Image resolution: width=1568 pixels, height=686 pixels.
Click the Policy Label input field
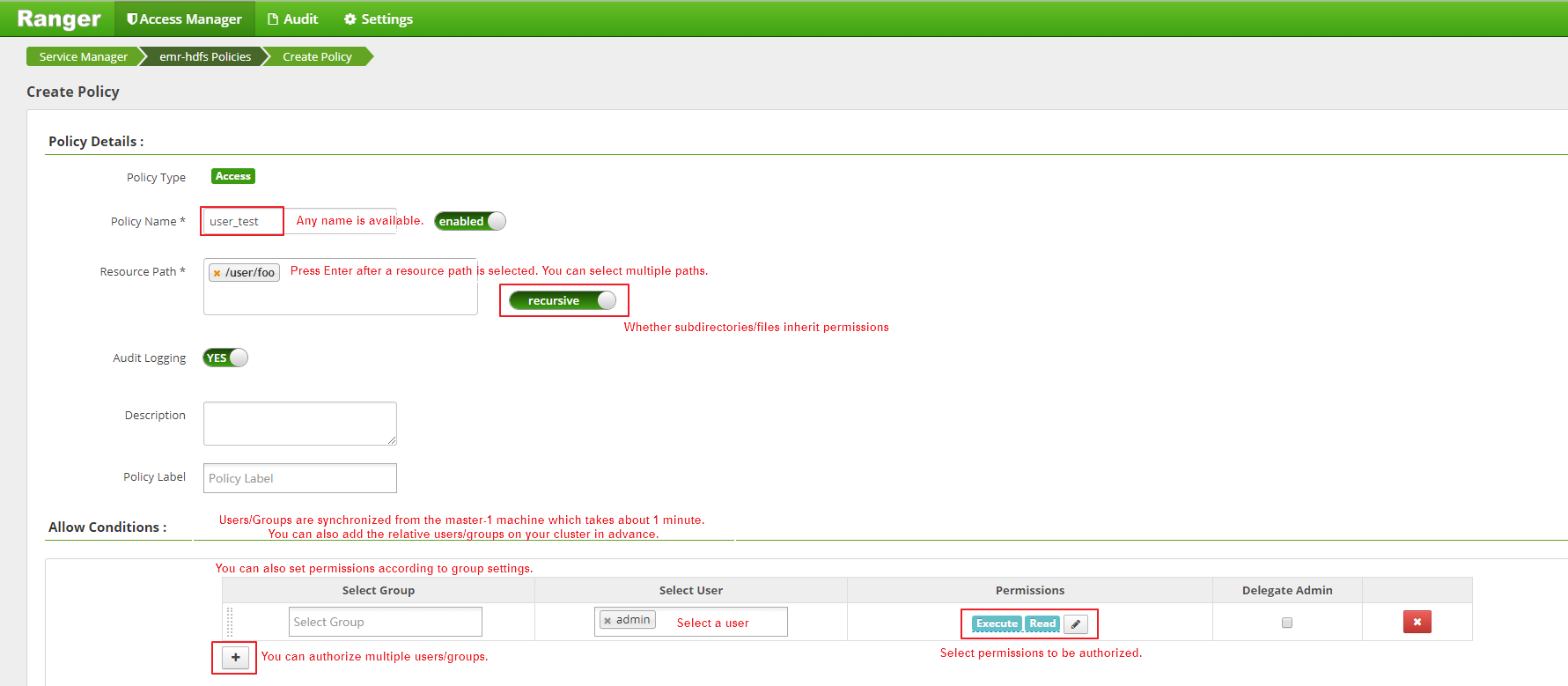click(x=300, y=478)
